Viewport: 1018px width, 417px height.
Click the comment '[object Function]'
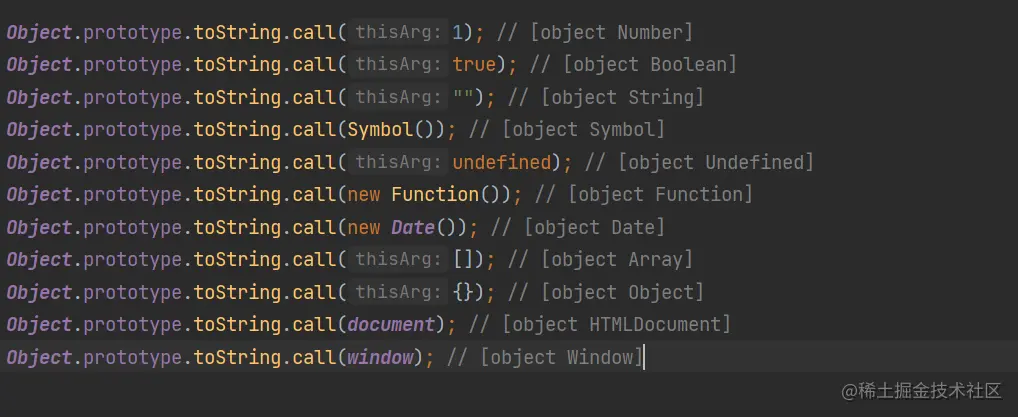pos(660,195)
